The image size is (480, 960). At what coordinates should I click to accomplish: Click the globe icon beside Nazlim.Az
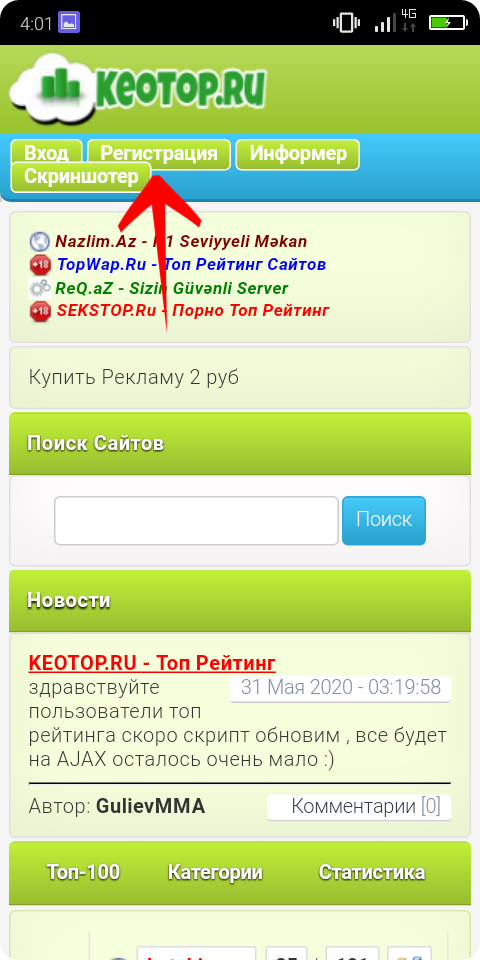40,241
